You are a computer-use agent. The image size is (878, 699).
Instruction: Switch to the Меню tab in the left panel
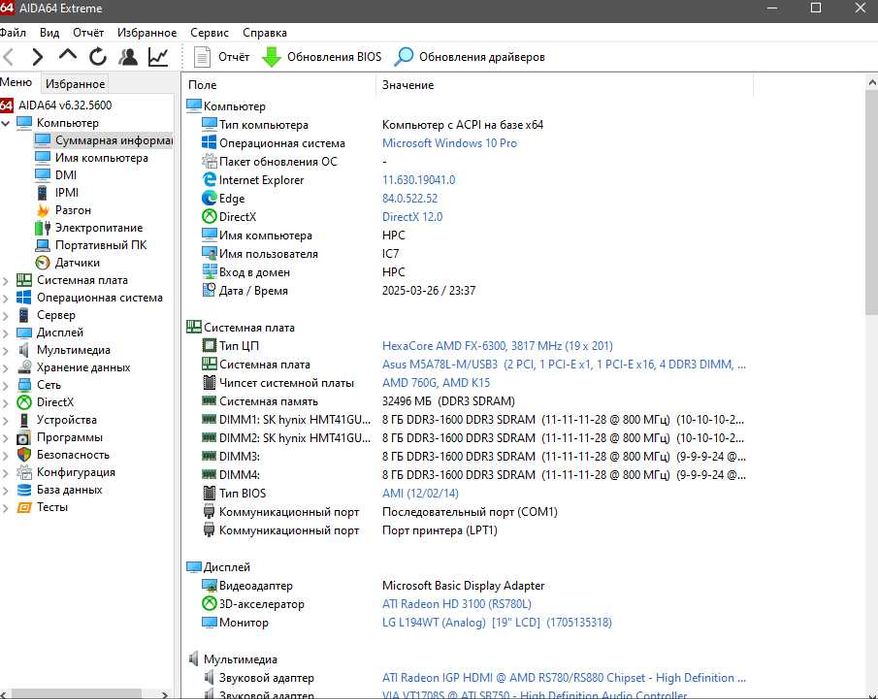[16, 82]
